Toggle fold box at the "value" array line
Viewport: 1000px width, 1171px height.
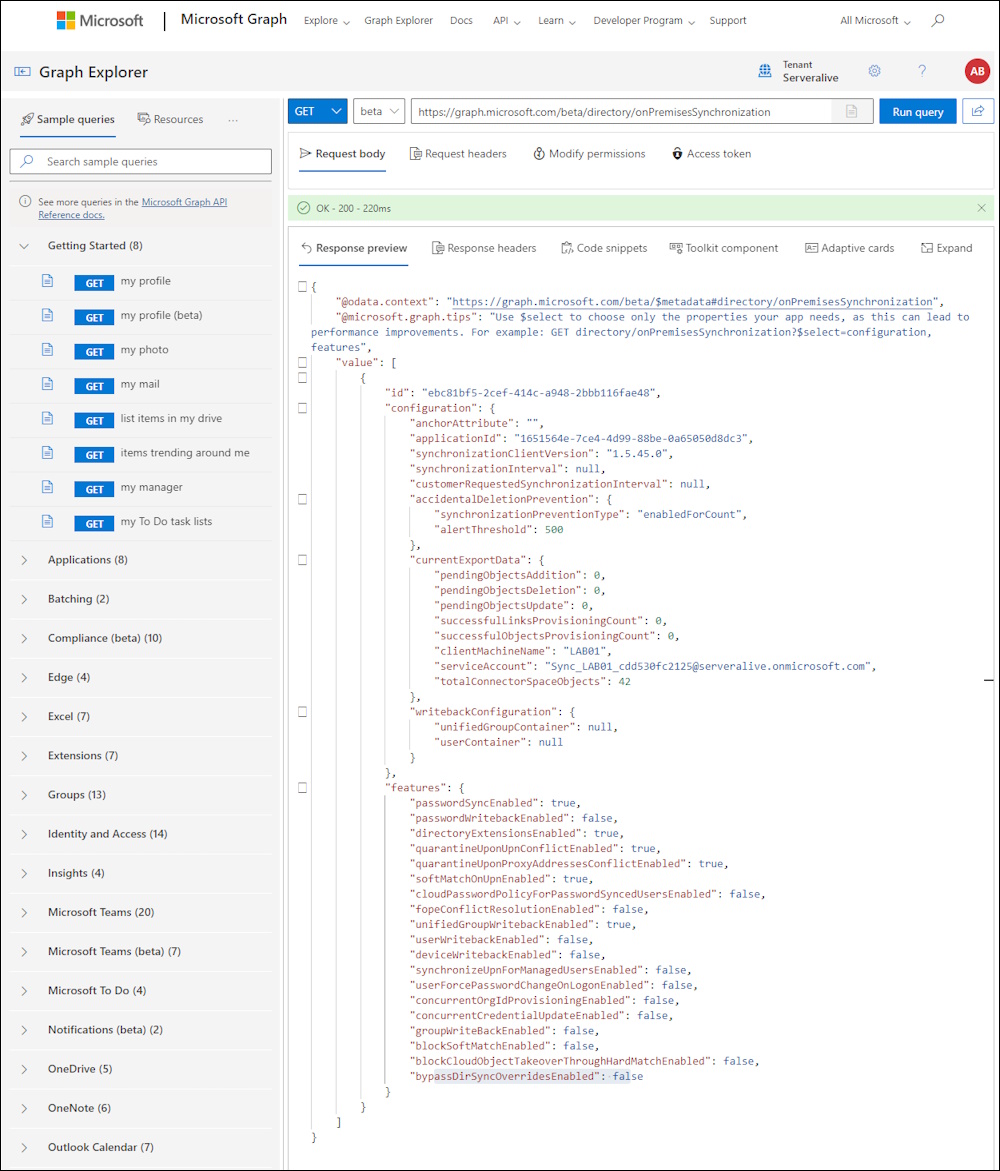pyautogui.click(x=302, y=362)
